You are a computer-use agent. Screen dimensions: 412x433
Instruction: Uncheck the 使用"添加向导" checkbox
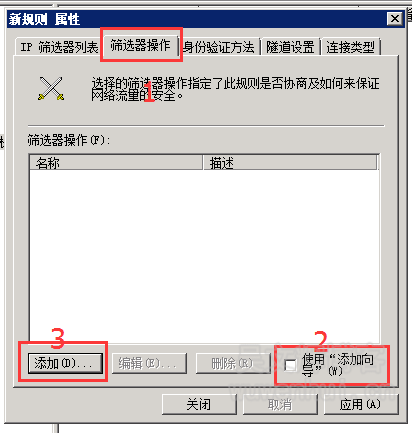[291, 365]
